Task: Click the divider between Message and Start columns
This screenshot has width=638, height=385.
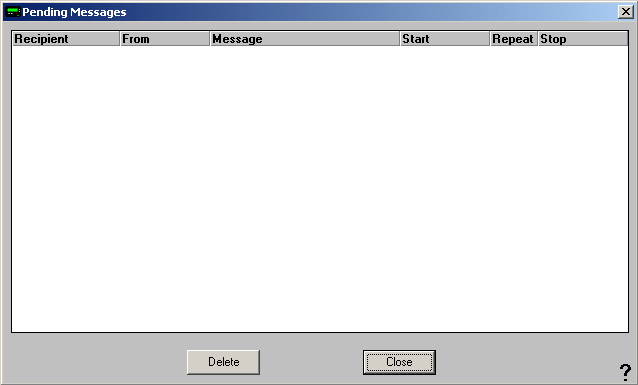Action: (400, 39)
